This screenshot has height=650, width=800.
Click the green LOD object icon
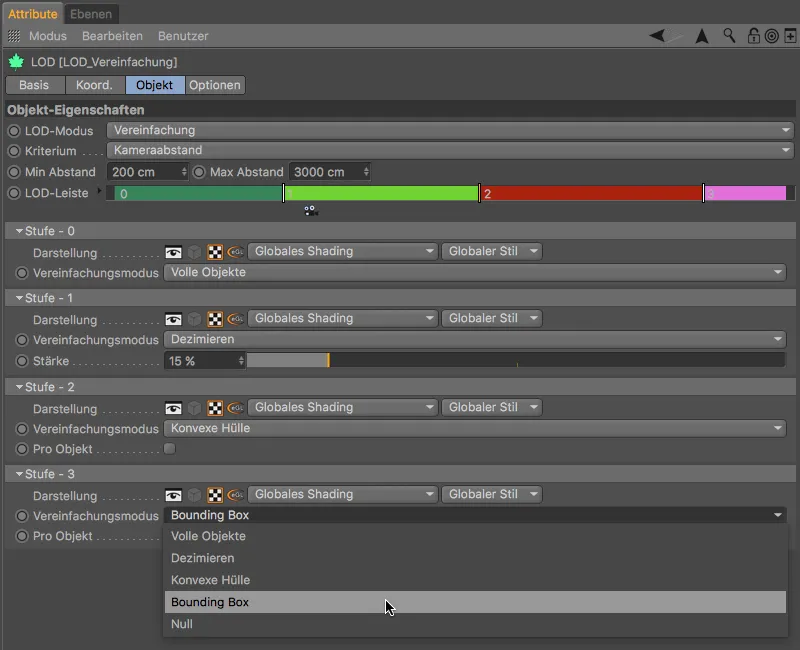click(16, 62)
